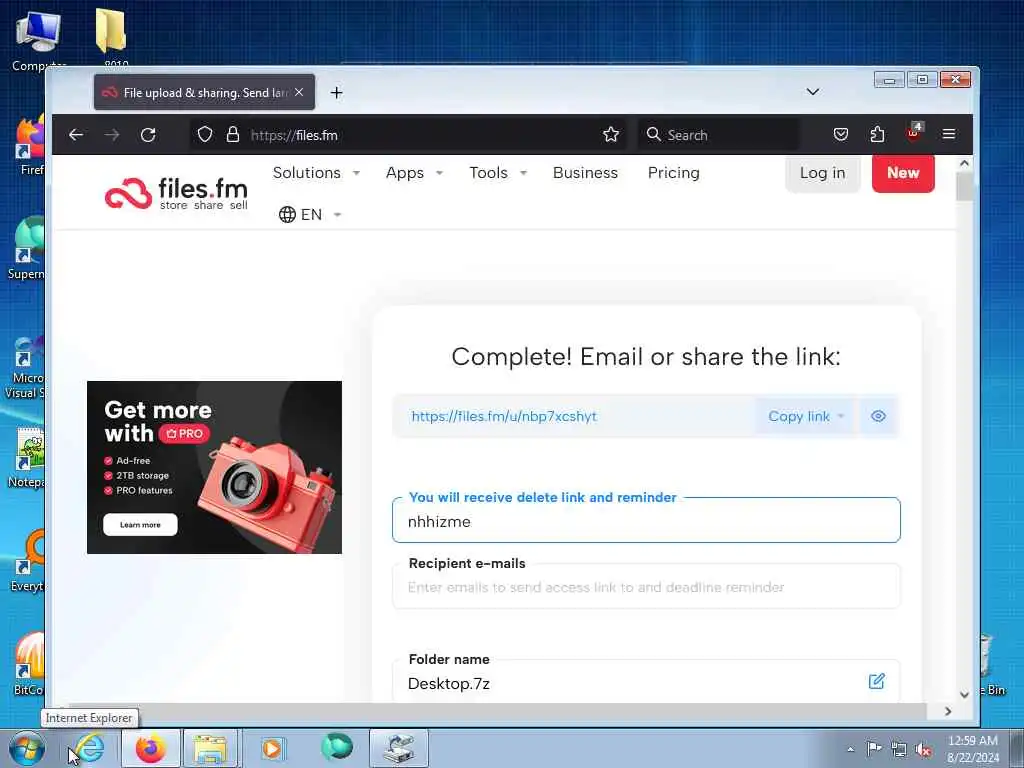Screen dimensions: 1024x768
Task: Click the page vertical scrollbar thumb
Action: tap(964, 187)
